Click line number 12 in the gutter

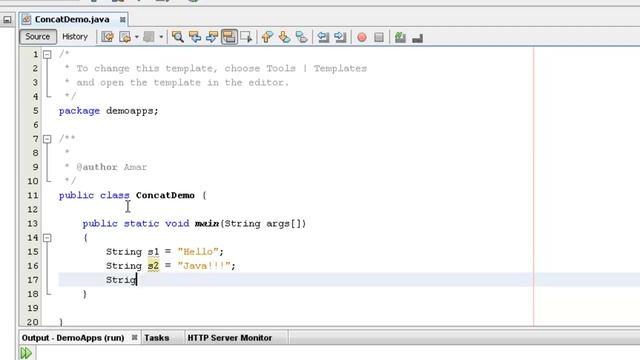click(33, 209)
